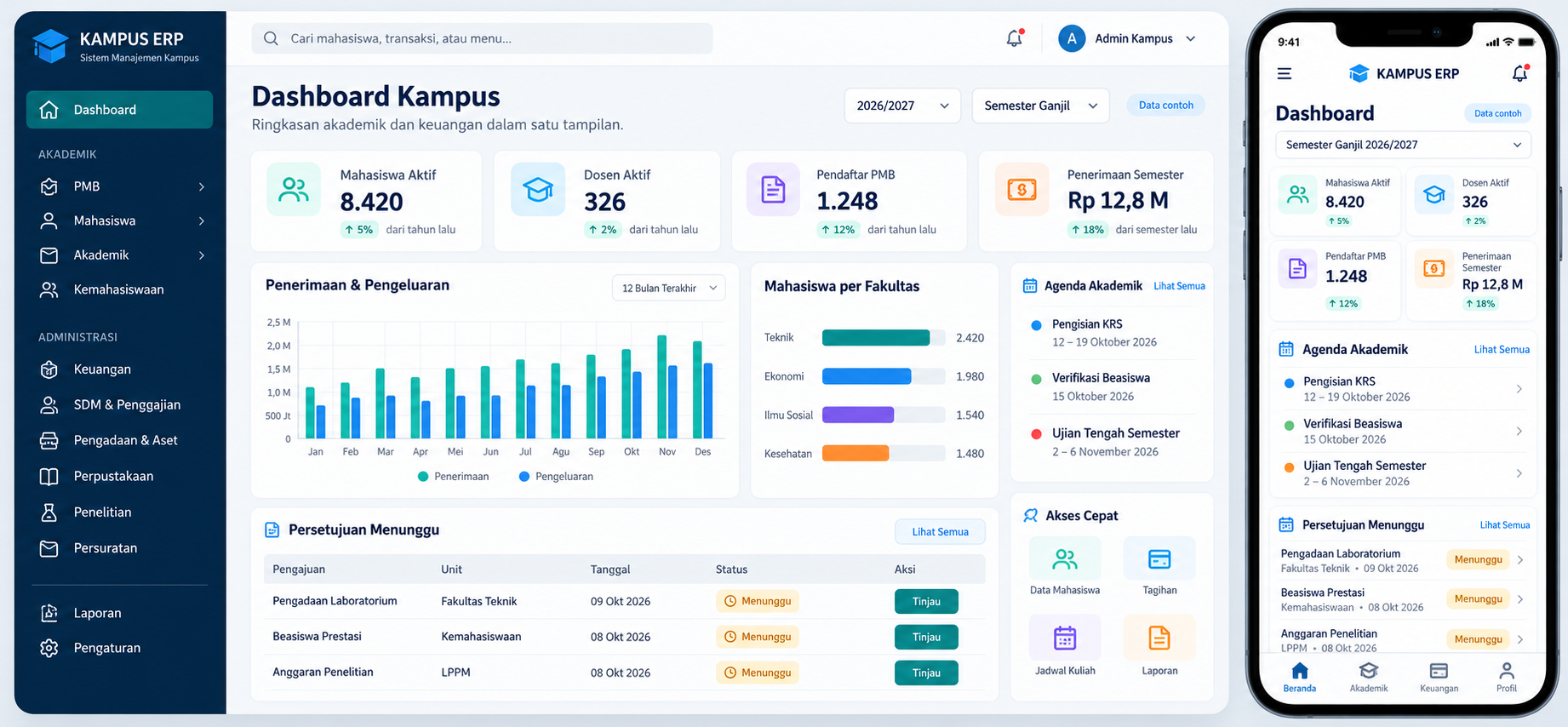Open Pengisian KRS agenda item on phone
Image resolution: width=1568 pixels, height=727 pixels.
(1403, 389)
